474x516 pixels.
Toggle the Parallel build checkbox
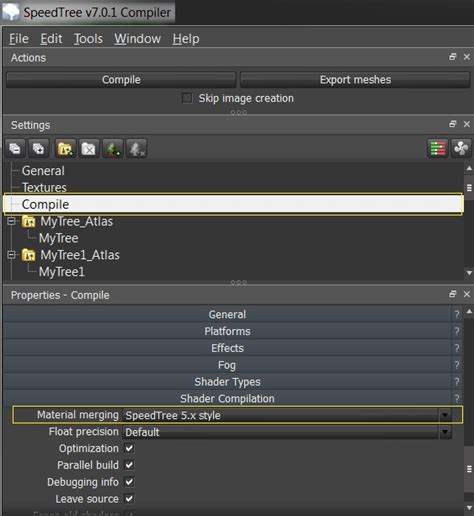(x=129, y=465)
